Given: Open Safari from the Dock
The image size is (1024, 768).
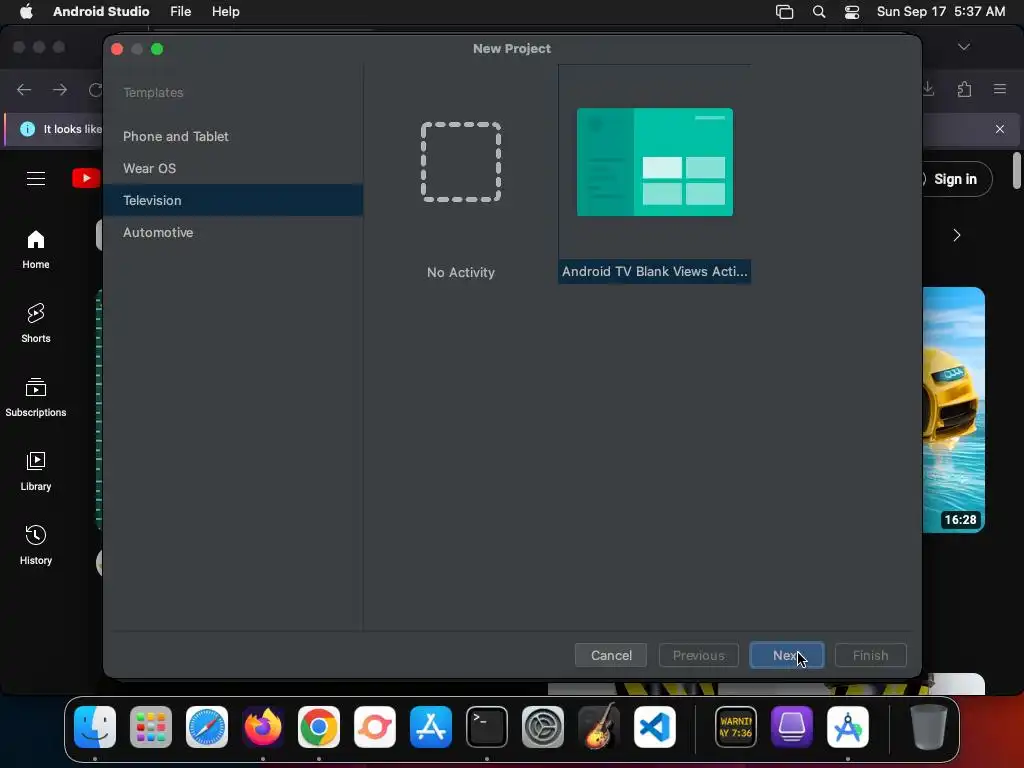Looking at the screenshot, I should point(207,727).
